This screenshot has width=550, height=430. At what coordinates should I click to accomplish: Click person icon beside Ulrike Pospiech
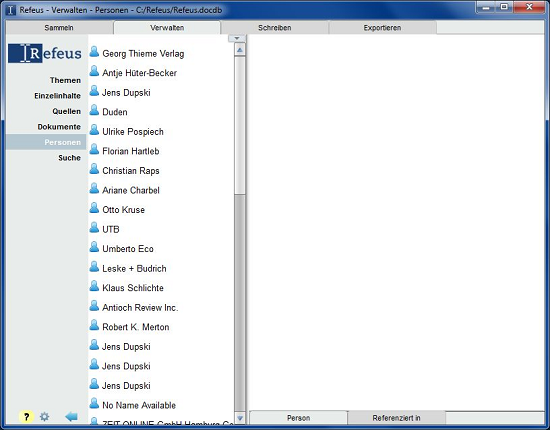(x=94, y=130)
